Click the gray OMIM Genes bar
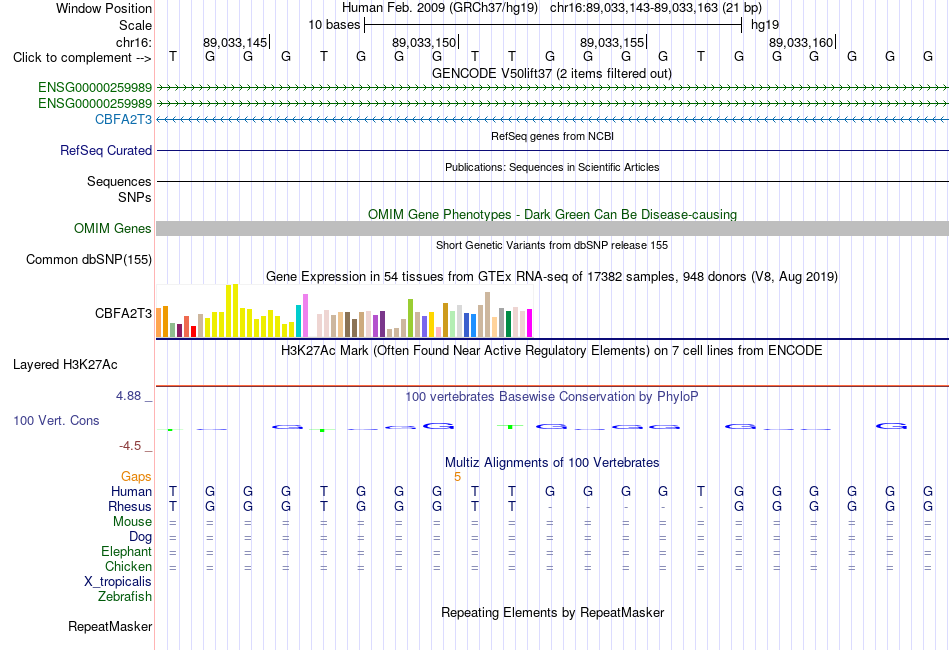 pyautogui.click(x=552, y=228)
